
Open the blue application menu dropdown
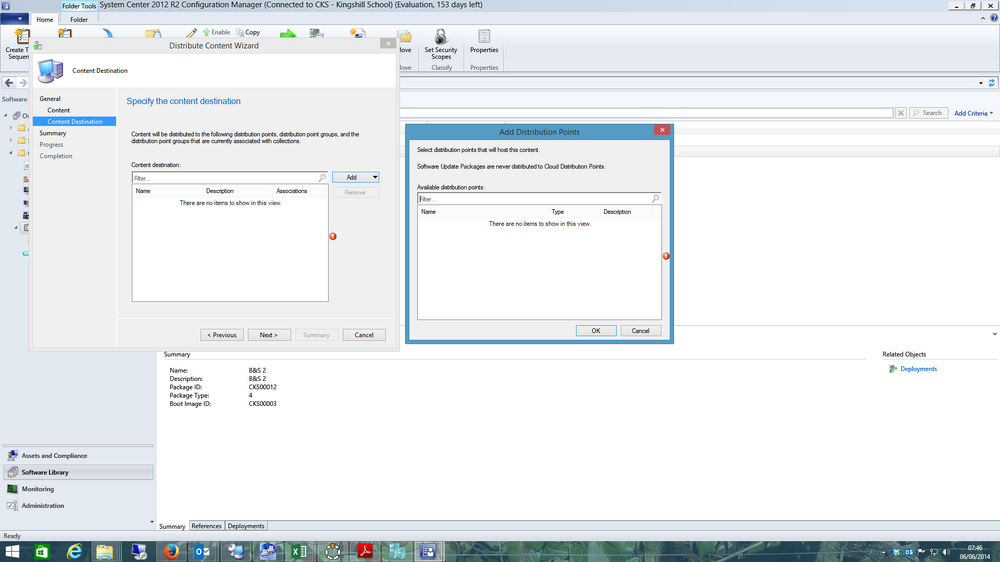(x=13, y=19)
